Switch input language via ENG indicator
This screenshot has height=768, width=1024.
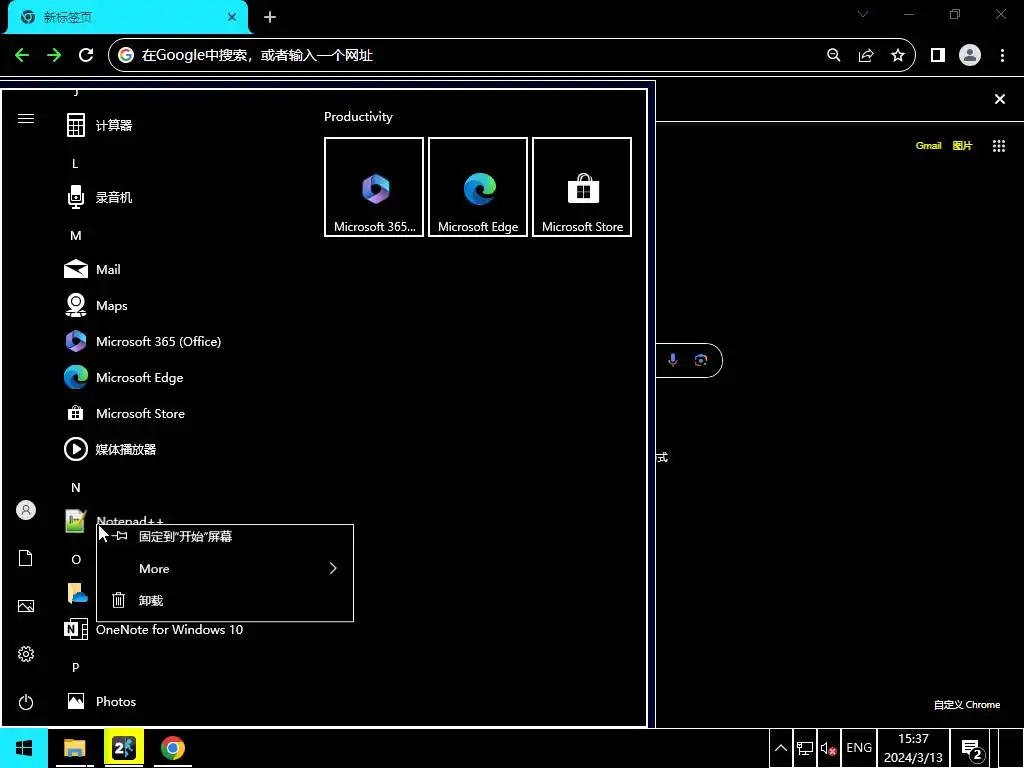click(x=859, y=748)
